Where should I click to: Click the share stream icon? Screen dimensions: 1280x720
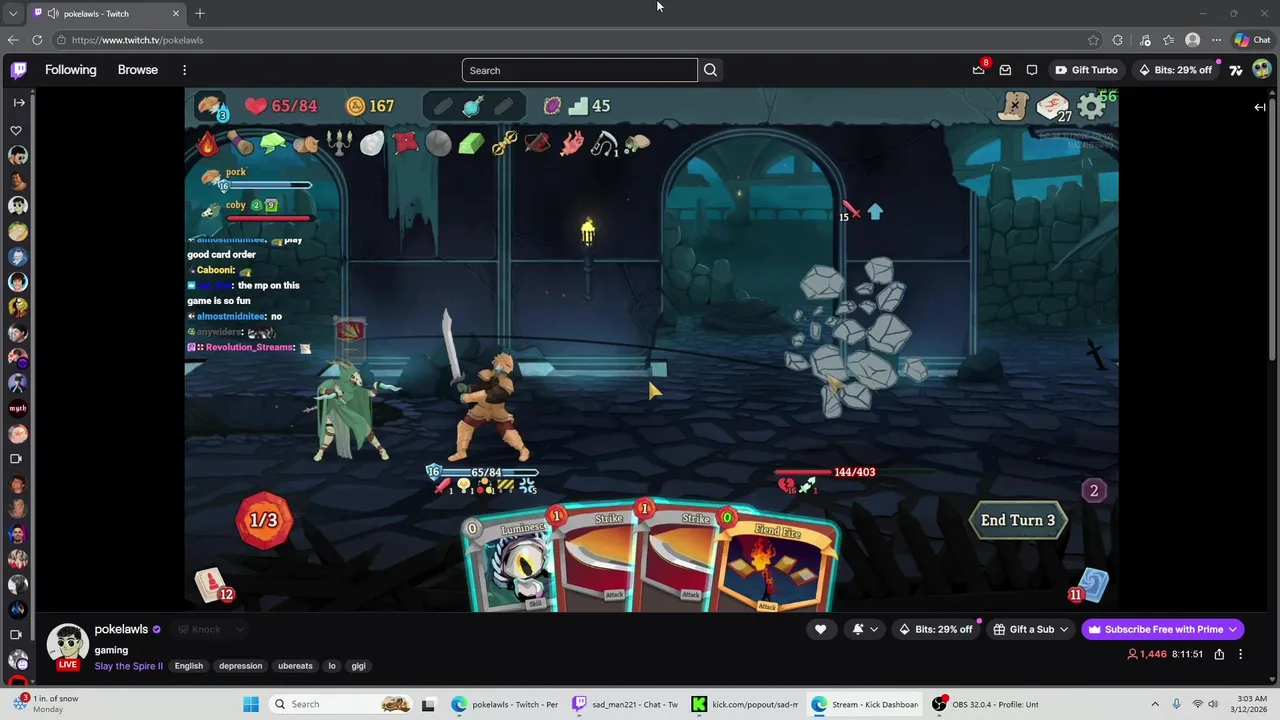point(1219,654)
